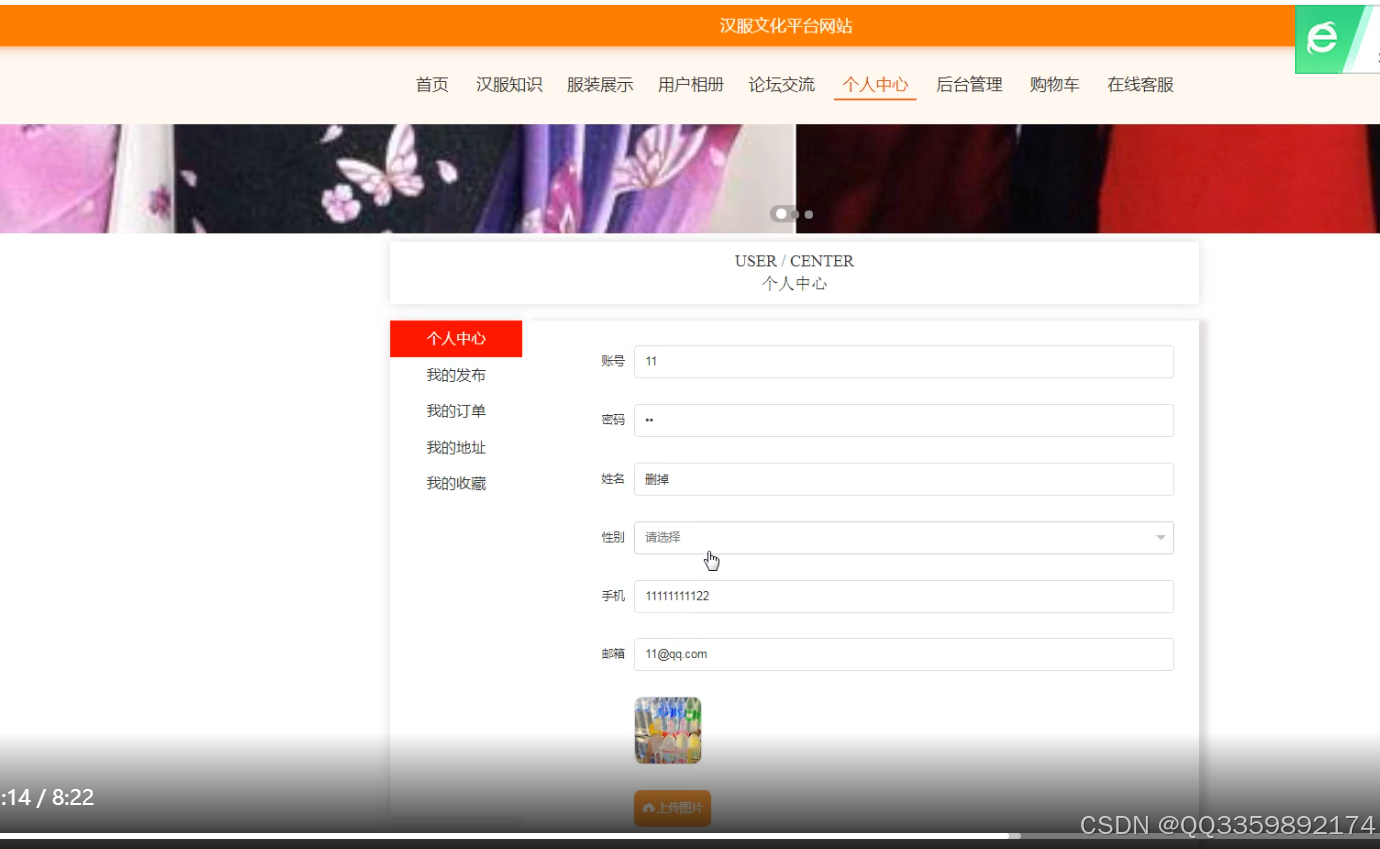Open 服装展示 in navigation bar
1380x849 pixels.
tap(600, 85)
